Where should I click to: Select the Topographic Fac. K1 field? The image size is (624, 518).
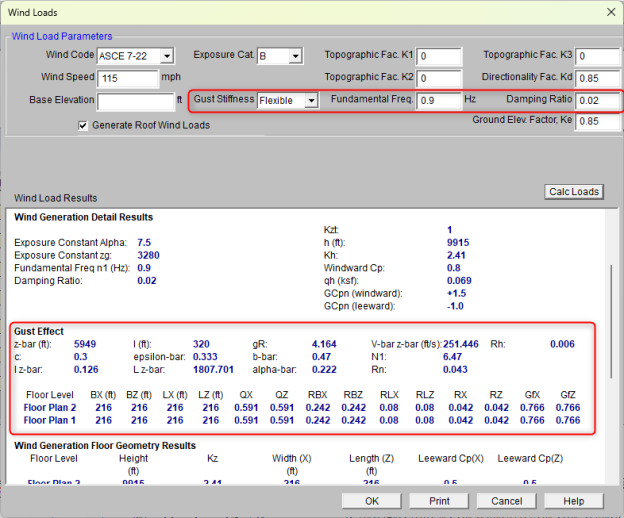click(x=438, y=55)
